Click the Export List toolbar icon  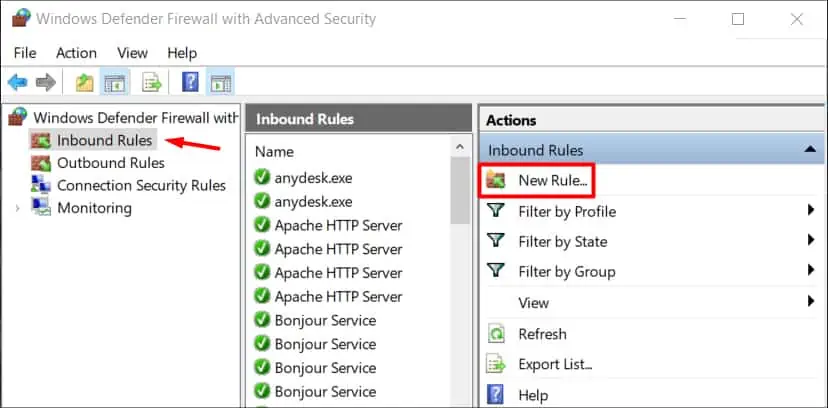coord(152,83)
